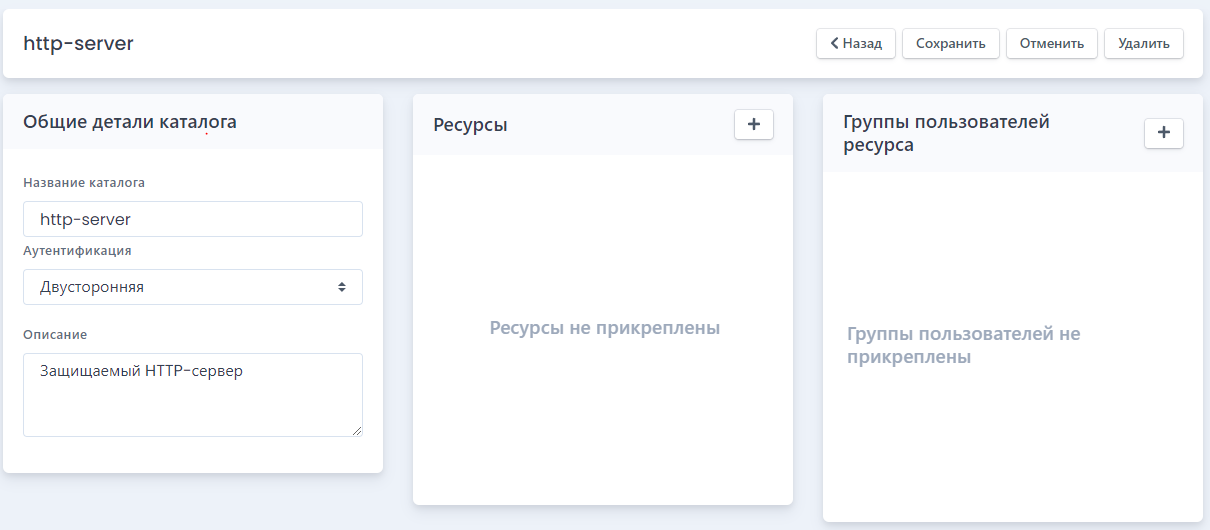The width and height of the screenshot is (1210, 530).
Task: Go back with the Назад button
Action: tap(856, 43)
